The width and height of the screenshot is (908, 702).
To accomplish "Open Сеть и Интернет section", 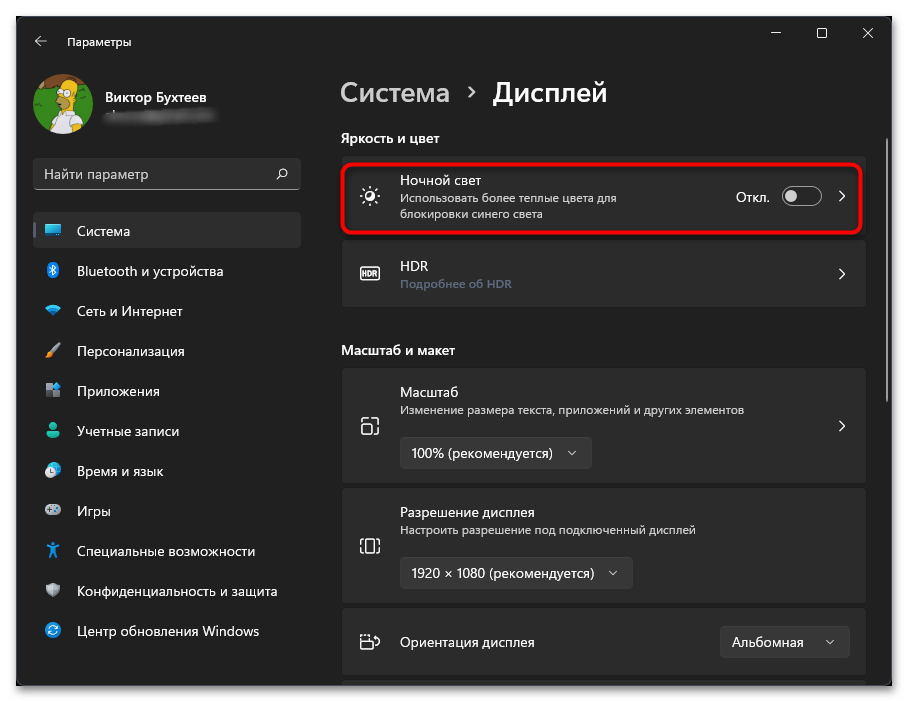I will tap(167, 310).
